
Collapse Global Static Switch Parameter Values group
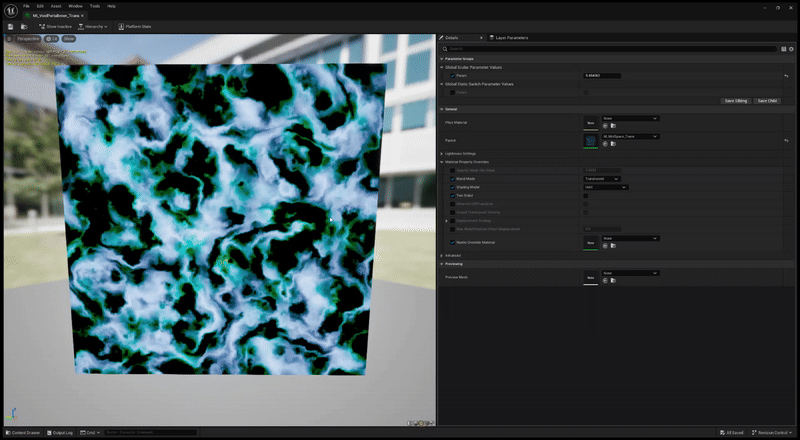coord(442,84)
